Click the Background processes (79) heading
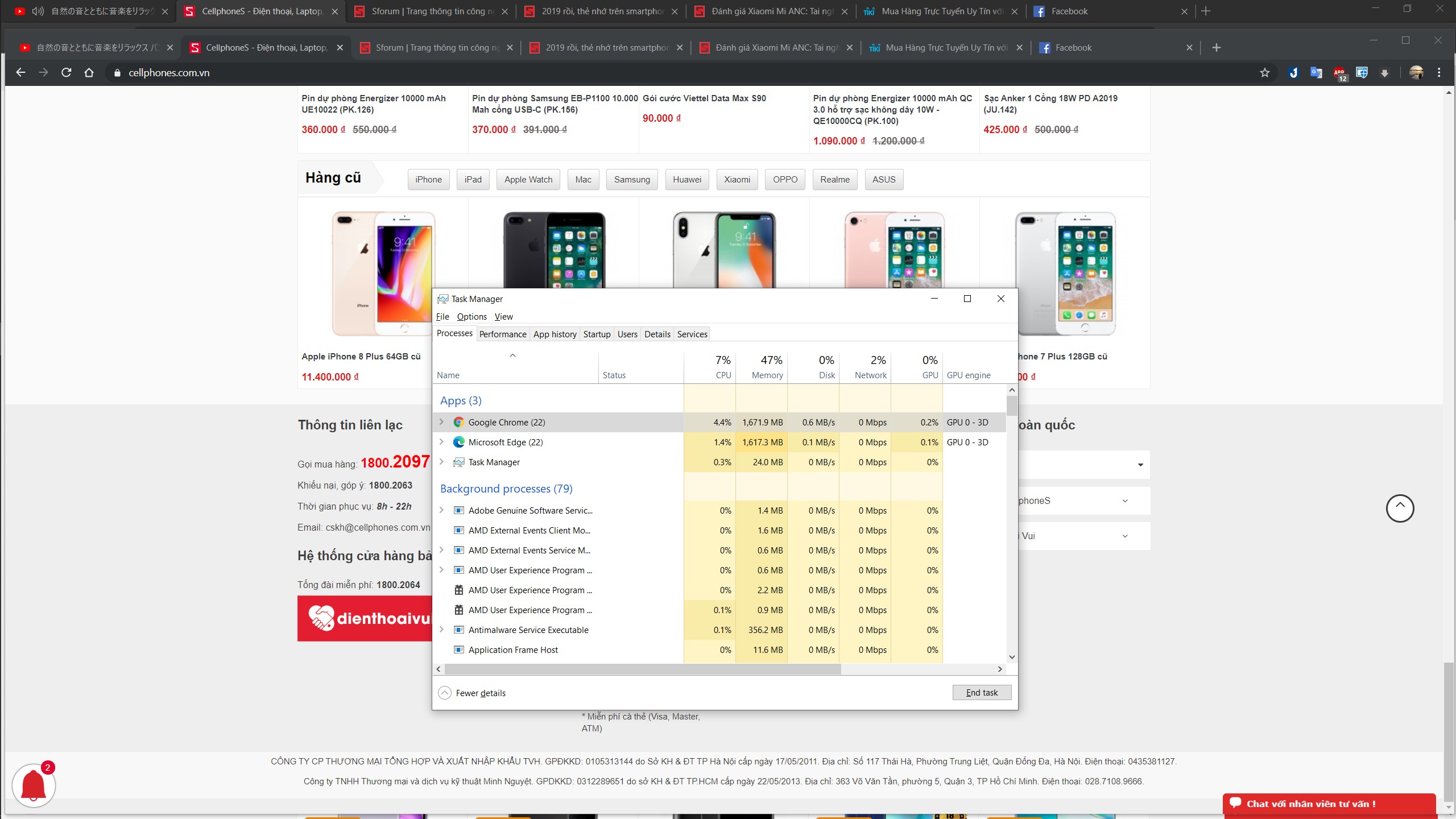Image resolution: width=1456 pixels, height=819 pixels. click(x=506, y=489)
